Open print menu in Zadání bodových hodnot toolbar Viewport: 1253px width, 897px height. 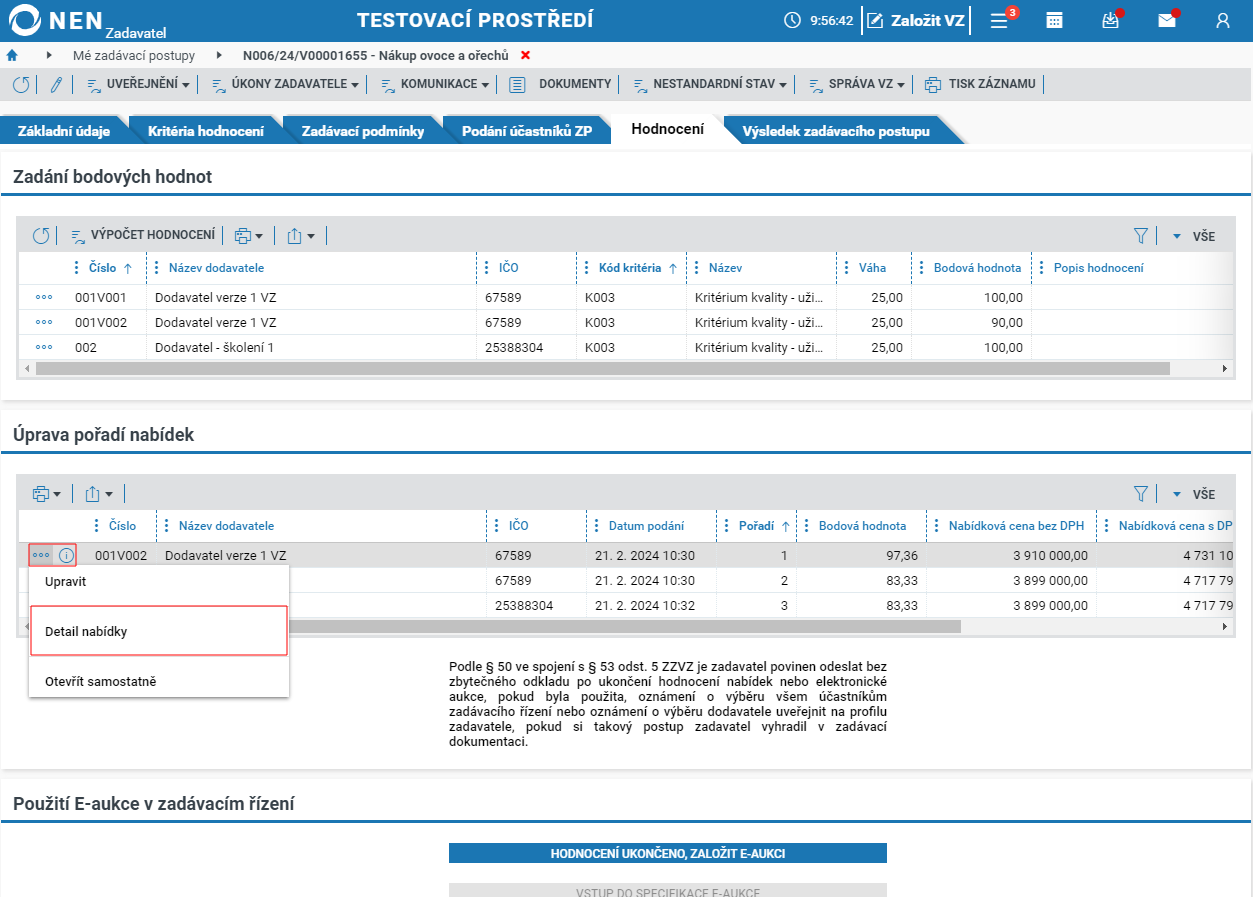[x=248, y=236]
